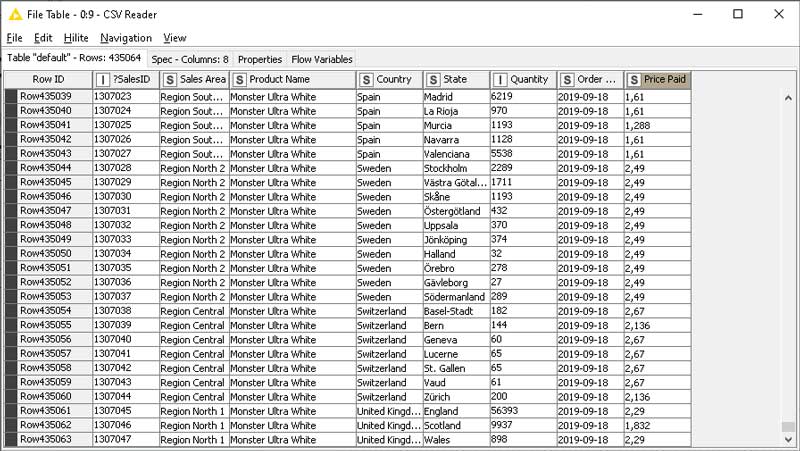Click the vertical scrollbar down arrow
The height and width of the screenshot is (451, 800).
788,439
